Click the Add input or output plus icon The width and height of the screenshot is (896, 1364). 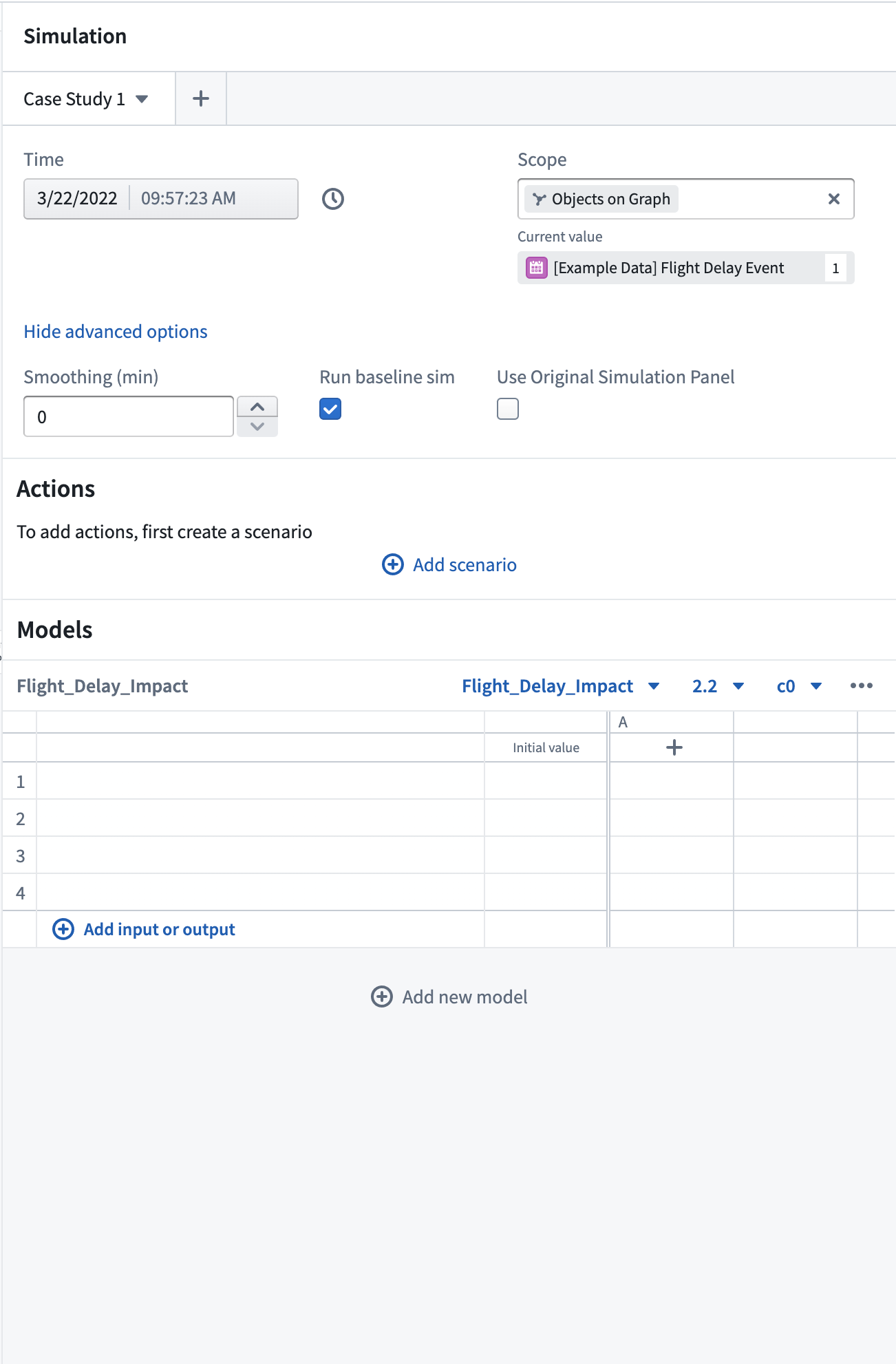point(63,929)
